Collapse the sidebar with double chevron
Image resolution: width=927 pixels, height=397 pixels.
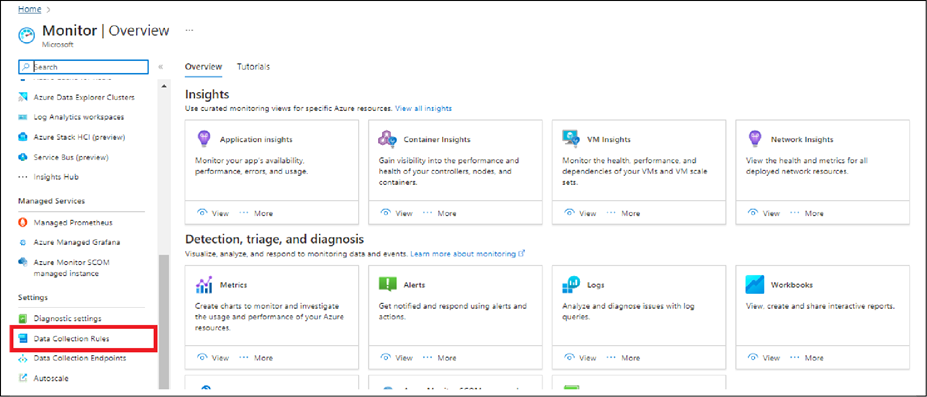(161, 67)
